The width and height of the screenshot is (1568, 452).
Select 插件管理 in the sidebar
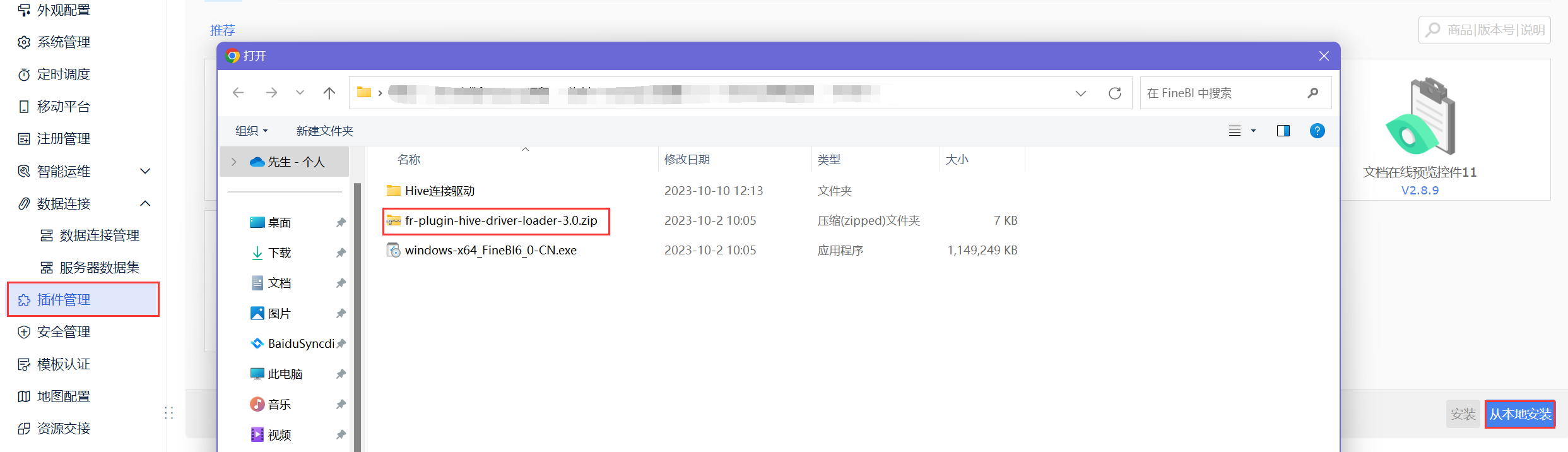[x=83, y=299]
